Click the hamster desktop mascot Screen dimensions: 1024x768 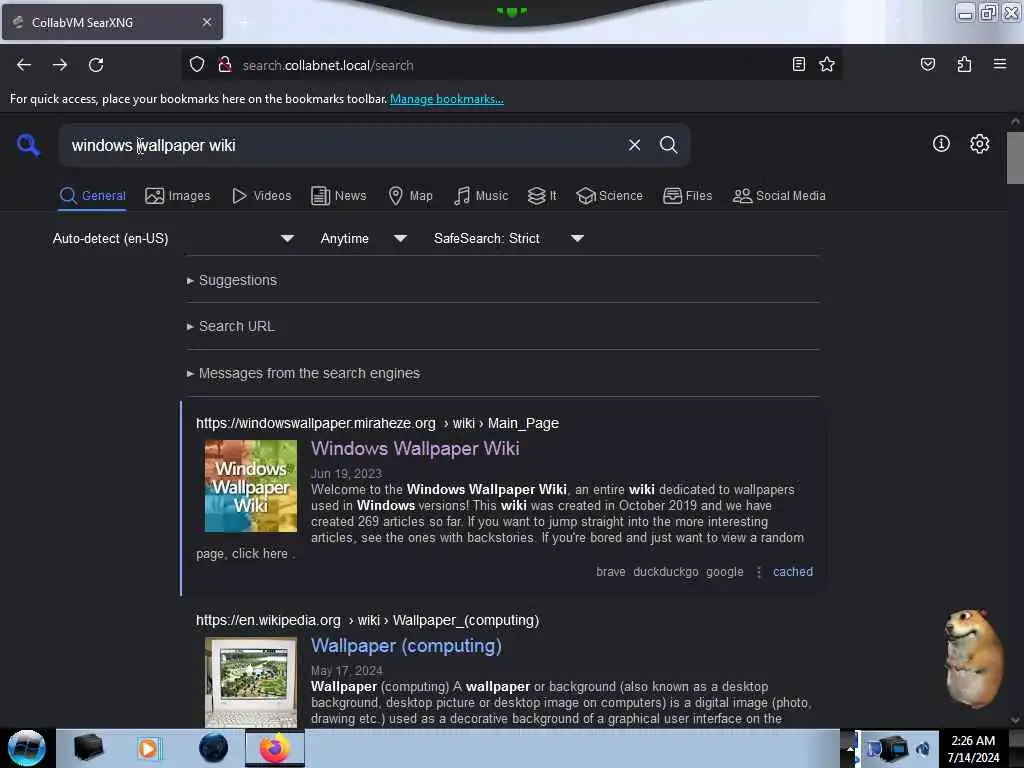point(974,658)
